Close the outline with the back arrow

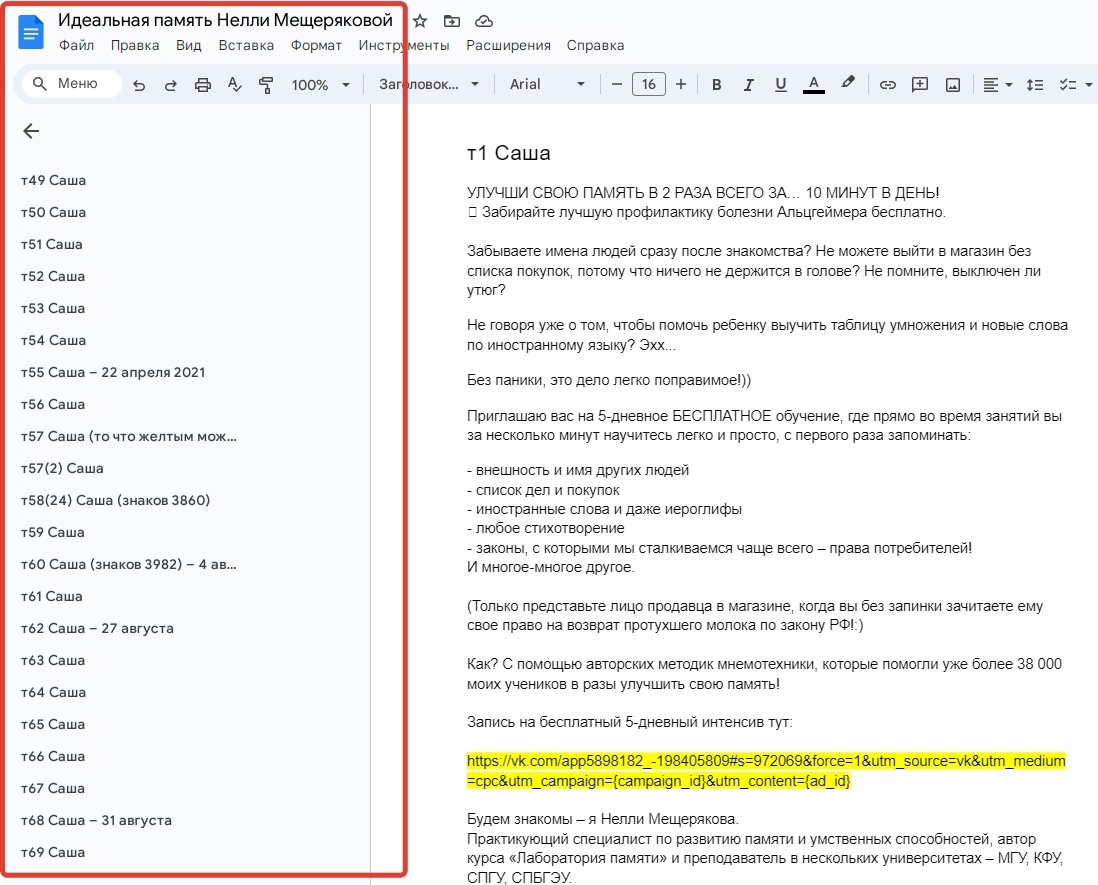point(31,131)
